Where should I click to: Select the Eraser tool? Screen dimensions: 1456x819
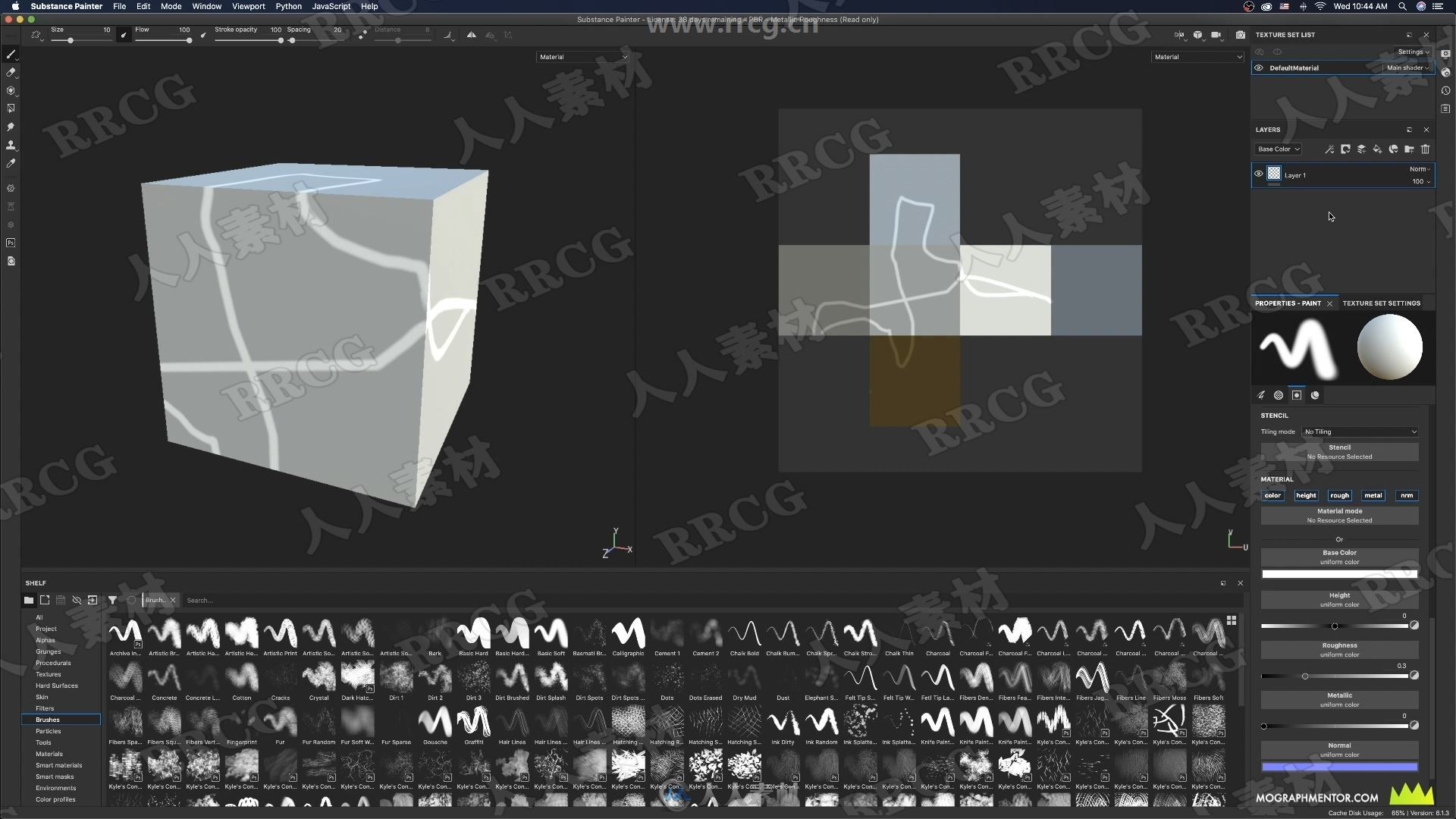pos(11,73)
